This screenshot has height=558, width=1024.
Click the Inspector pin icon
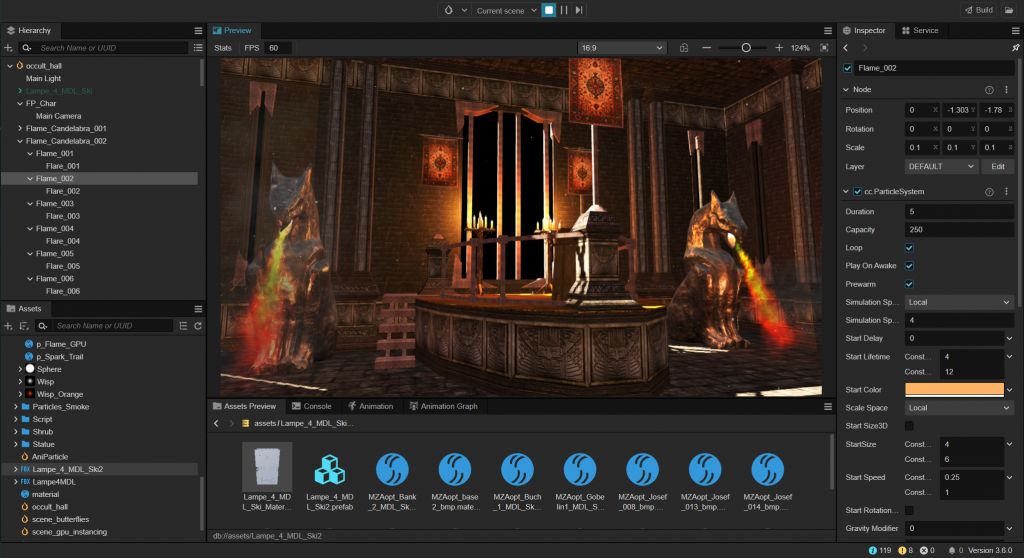point(1015,48)
